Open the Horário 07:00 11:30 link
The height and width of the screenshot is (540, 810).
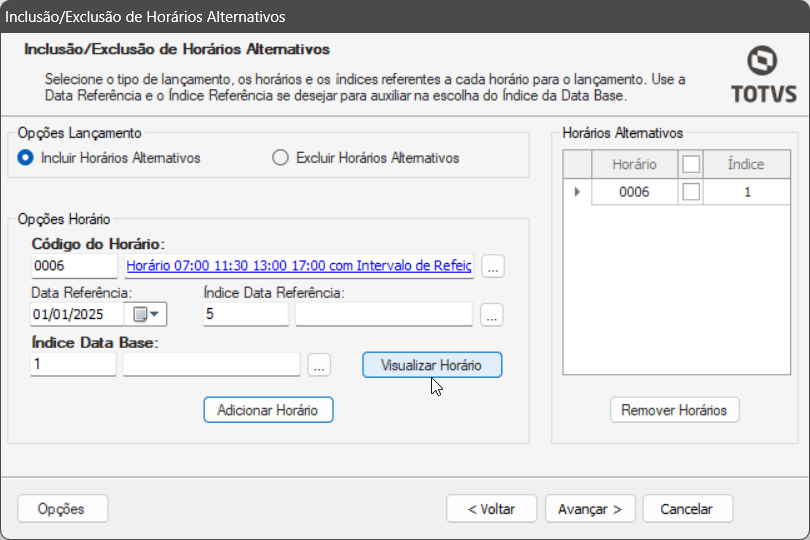[299, 266]
